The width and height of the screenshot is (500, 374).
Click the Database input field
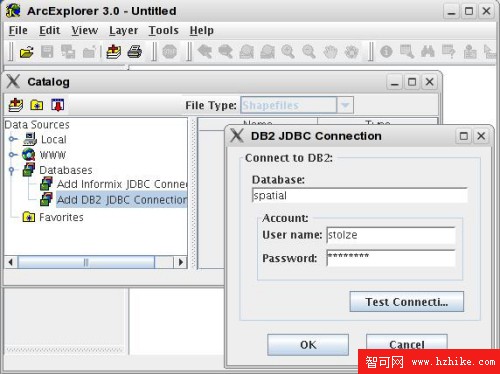coord(360,195)
